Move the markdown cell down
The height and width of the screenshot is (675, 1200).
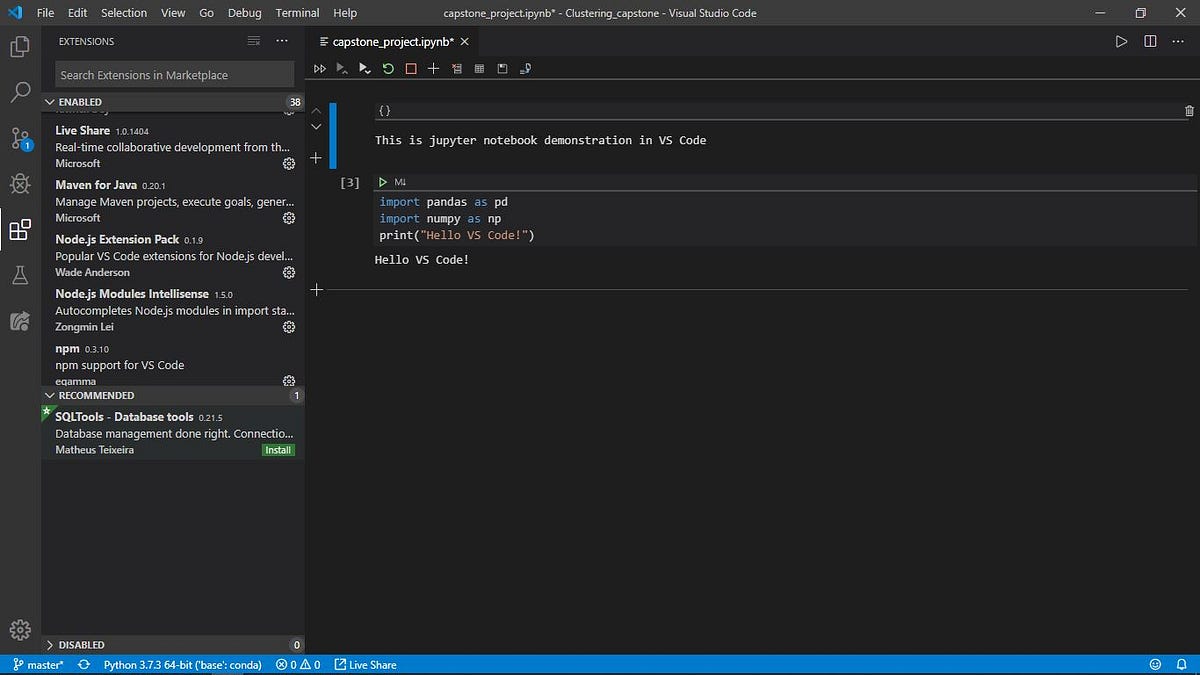[x=316, y=127]
